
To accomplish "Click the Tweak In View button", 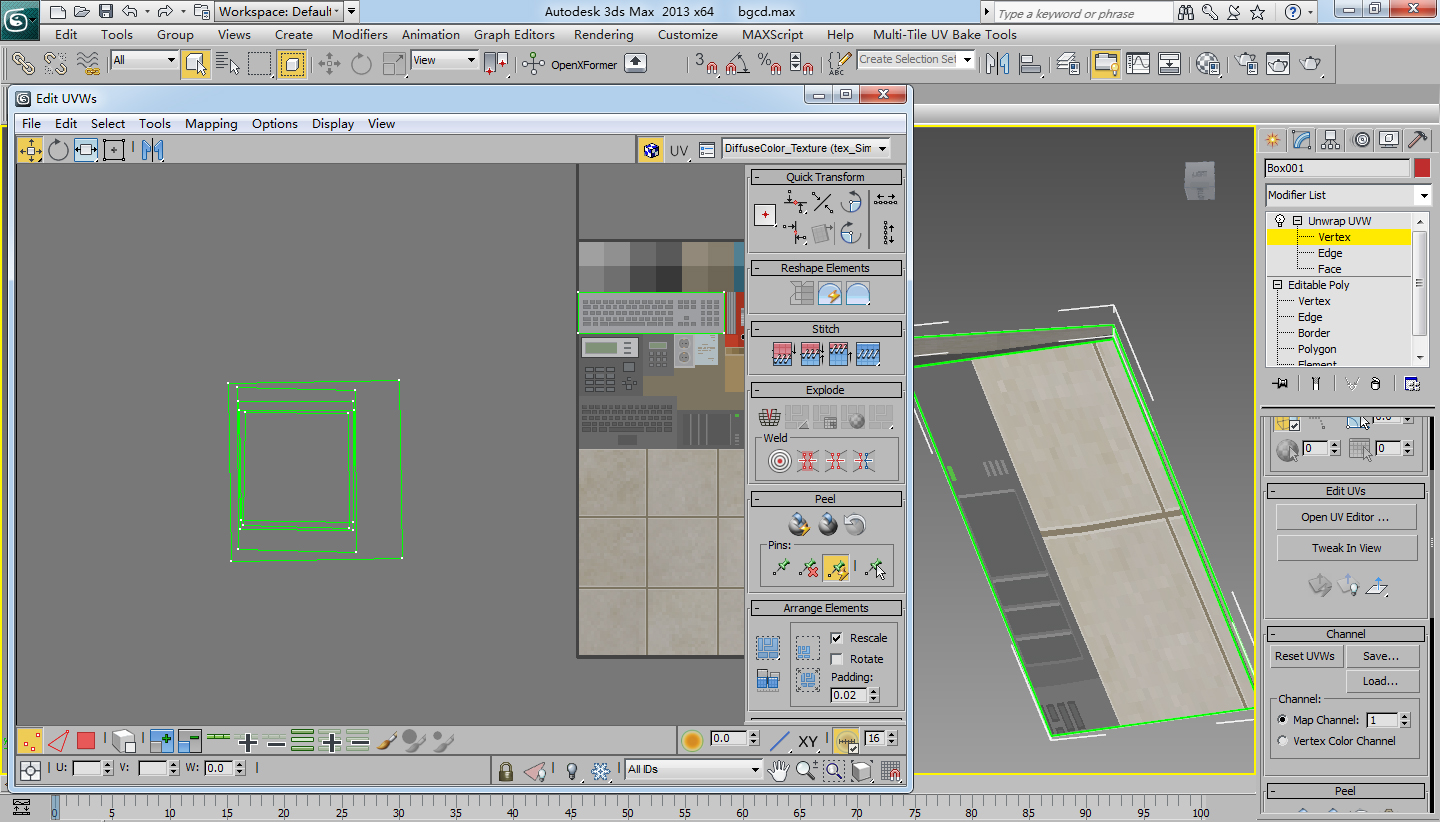I will [1346, 548].
